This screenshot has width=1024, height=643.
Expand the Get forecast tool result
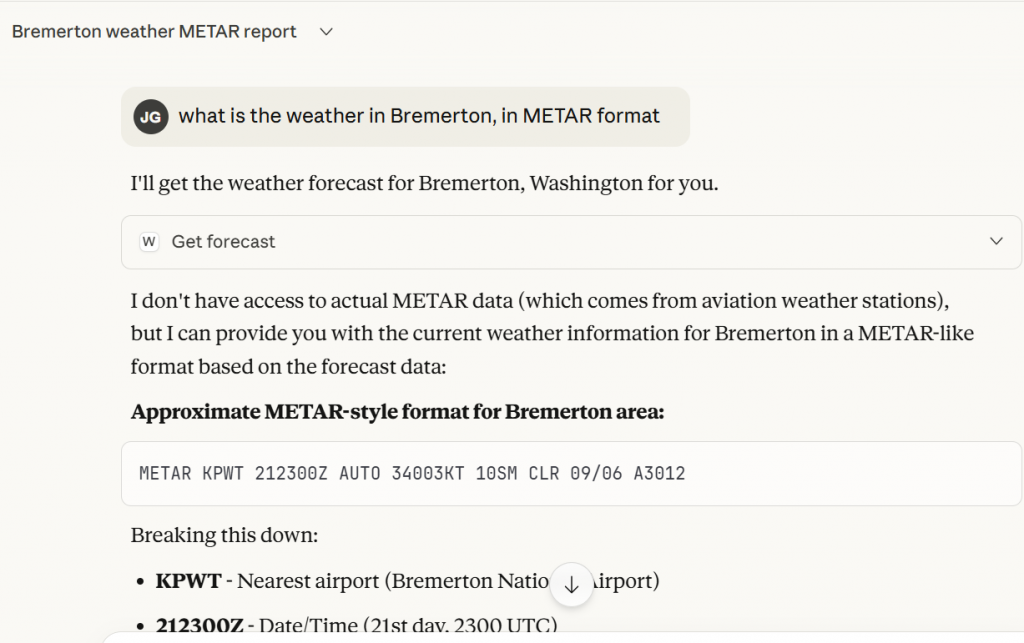coord(996,241)
